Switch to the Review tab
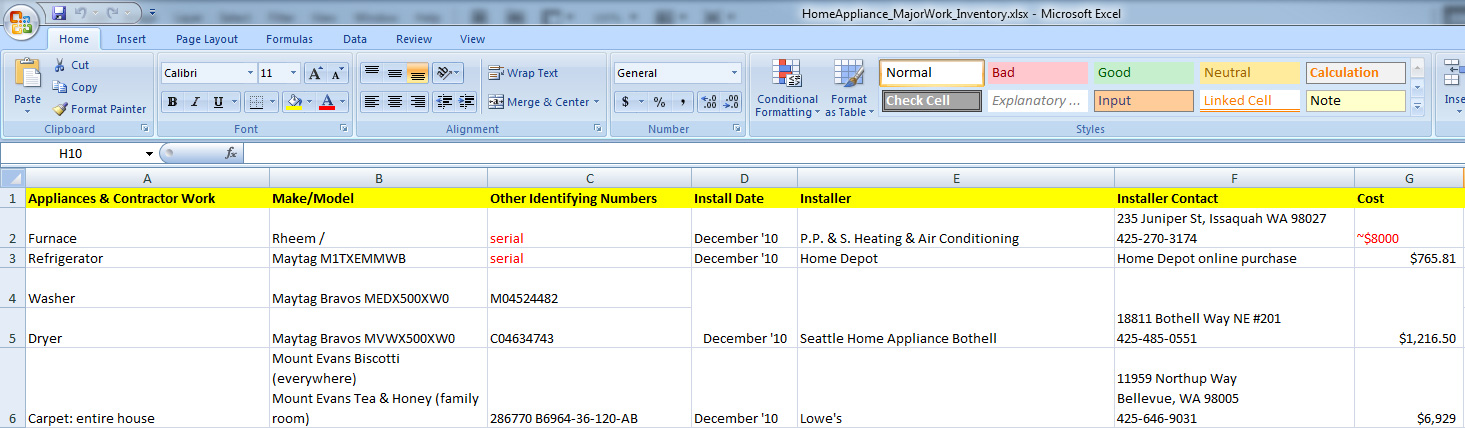 tap(414, 39)
